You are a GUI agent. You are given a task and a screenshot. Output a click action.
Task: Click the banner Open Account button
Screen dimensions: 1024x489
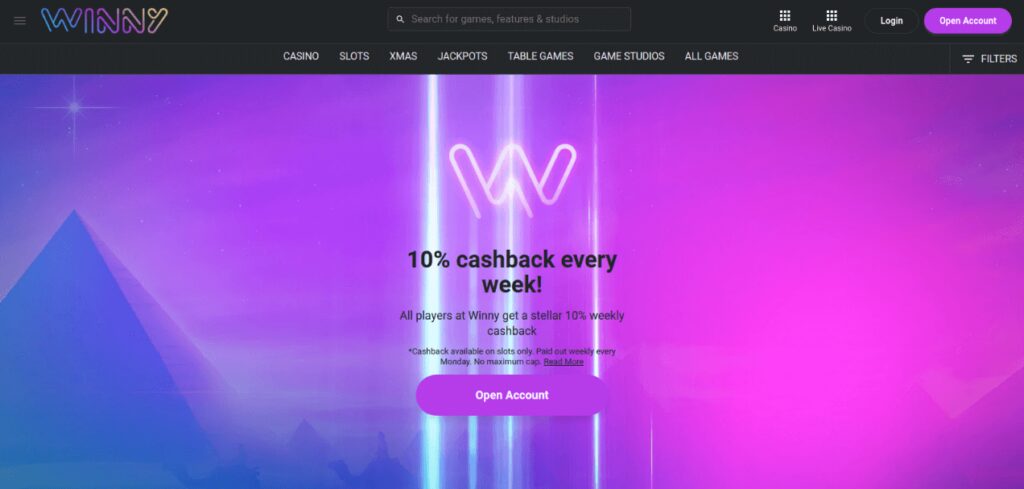tap(512, 395)
